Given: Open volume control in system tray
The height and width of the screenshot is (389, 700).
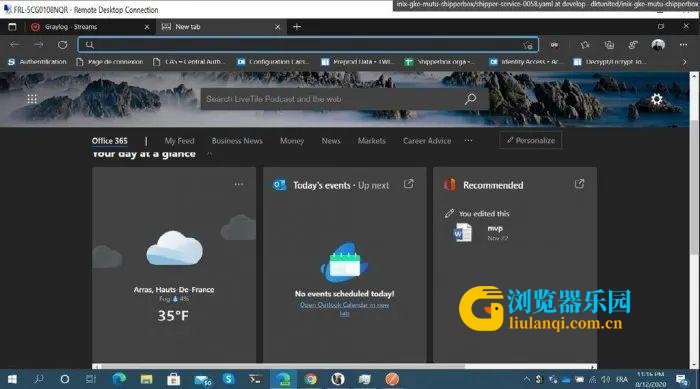Looking at the screenshot, I should click(606, 380).
